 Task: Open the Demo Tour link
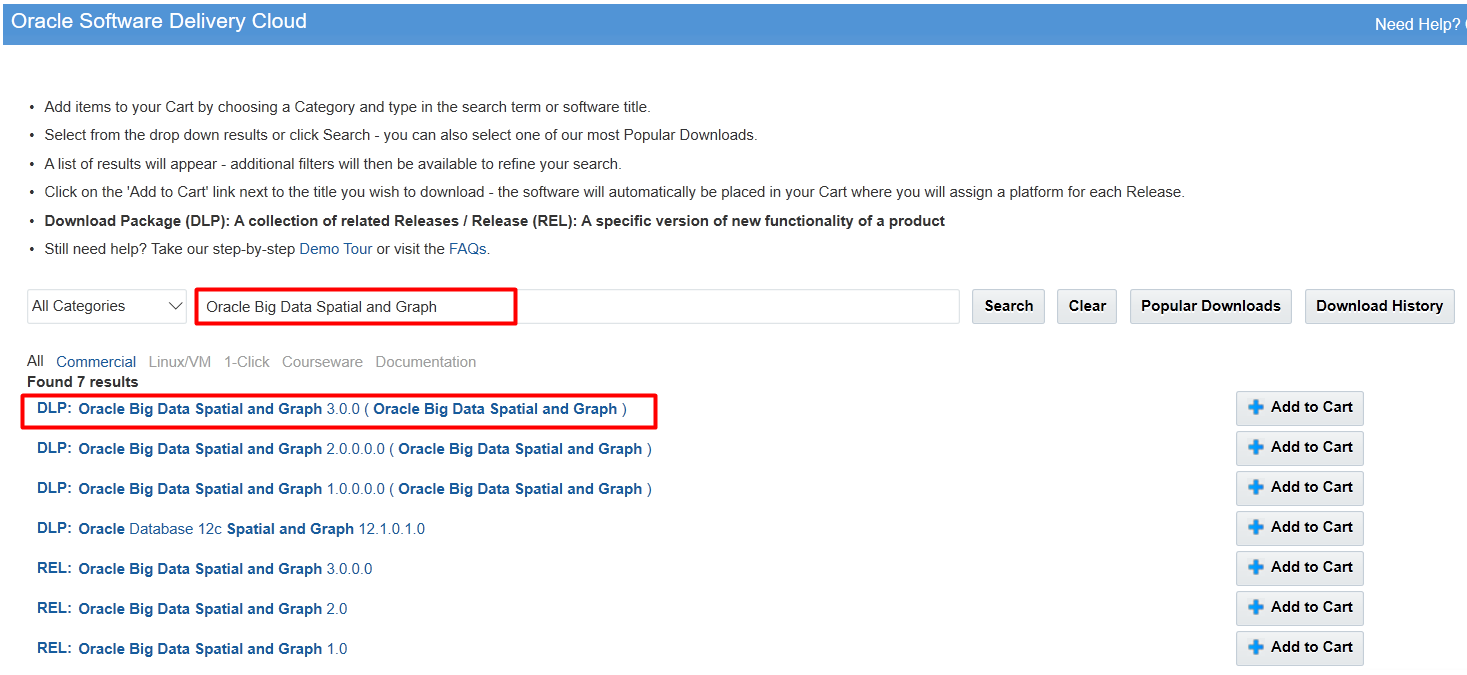[336, 249]
